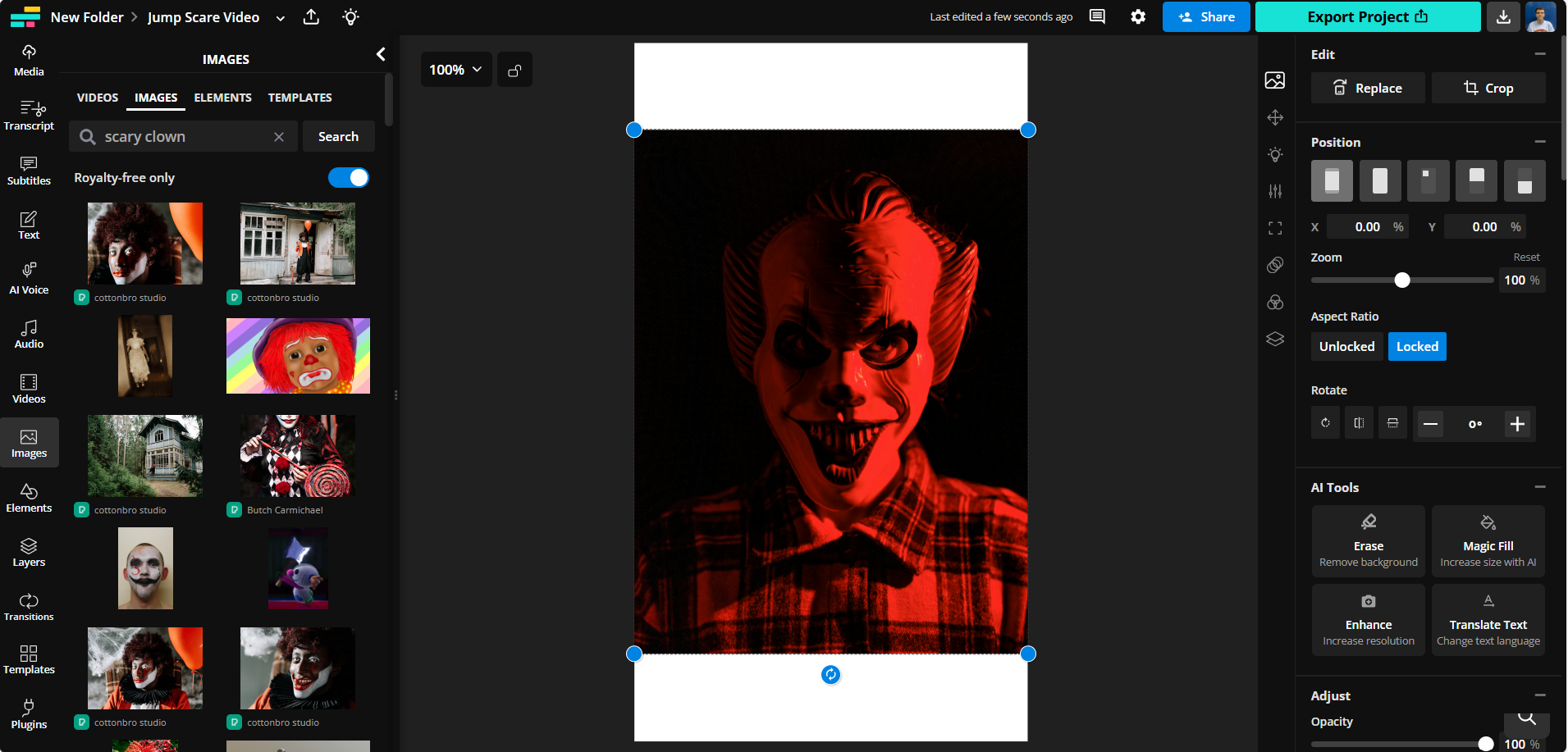Image resolution: width=1568 pixels, height=752 pixels.
Task: Open Magic Fill to increase size with AI
Action: click(1488, 540)
